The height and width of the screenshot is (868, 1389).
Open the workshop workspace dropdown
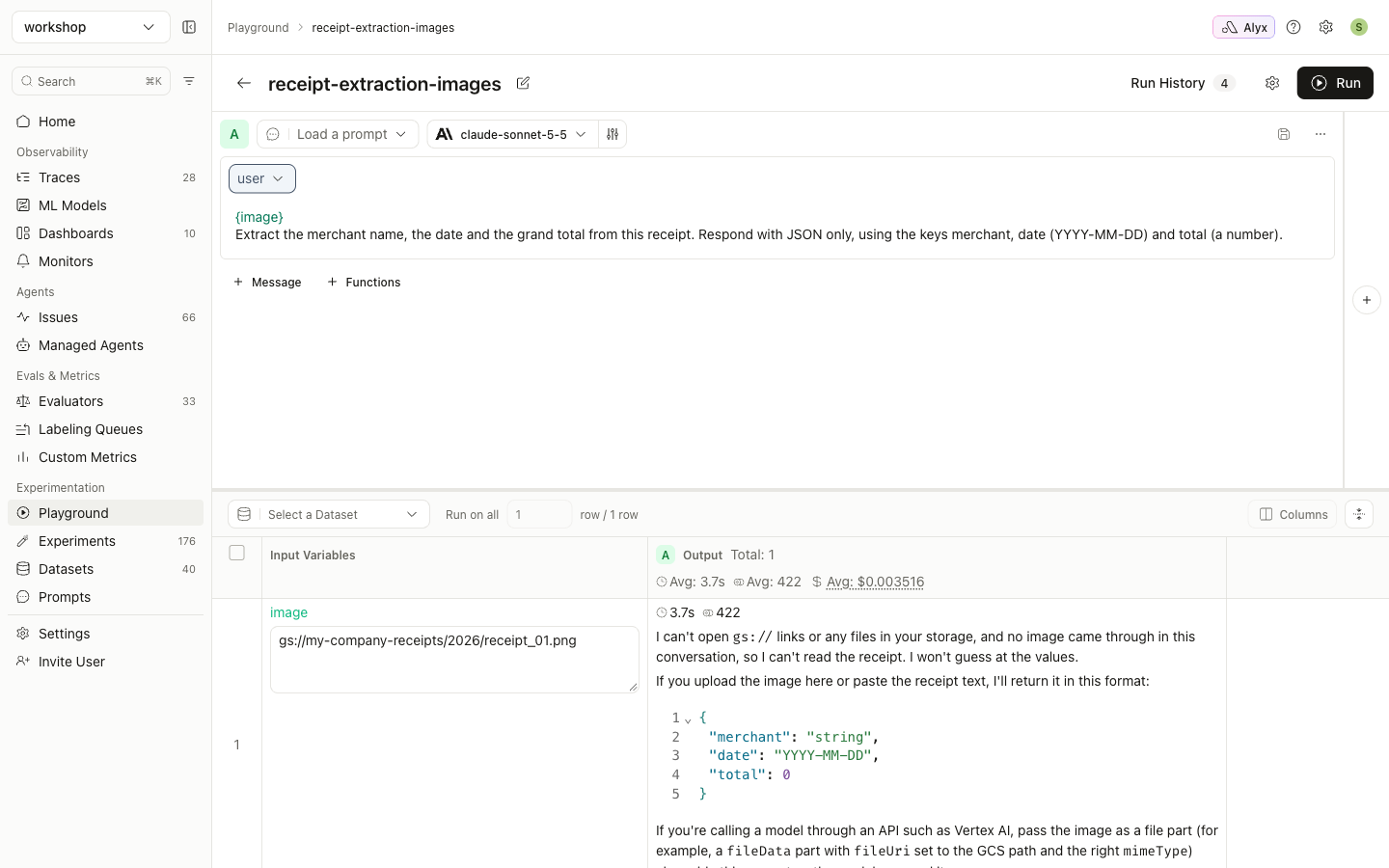[x=91, y=27]
